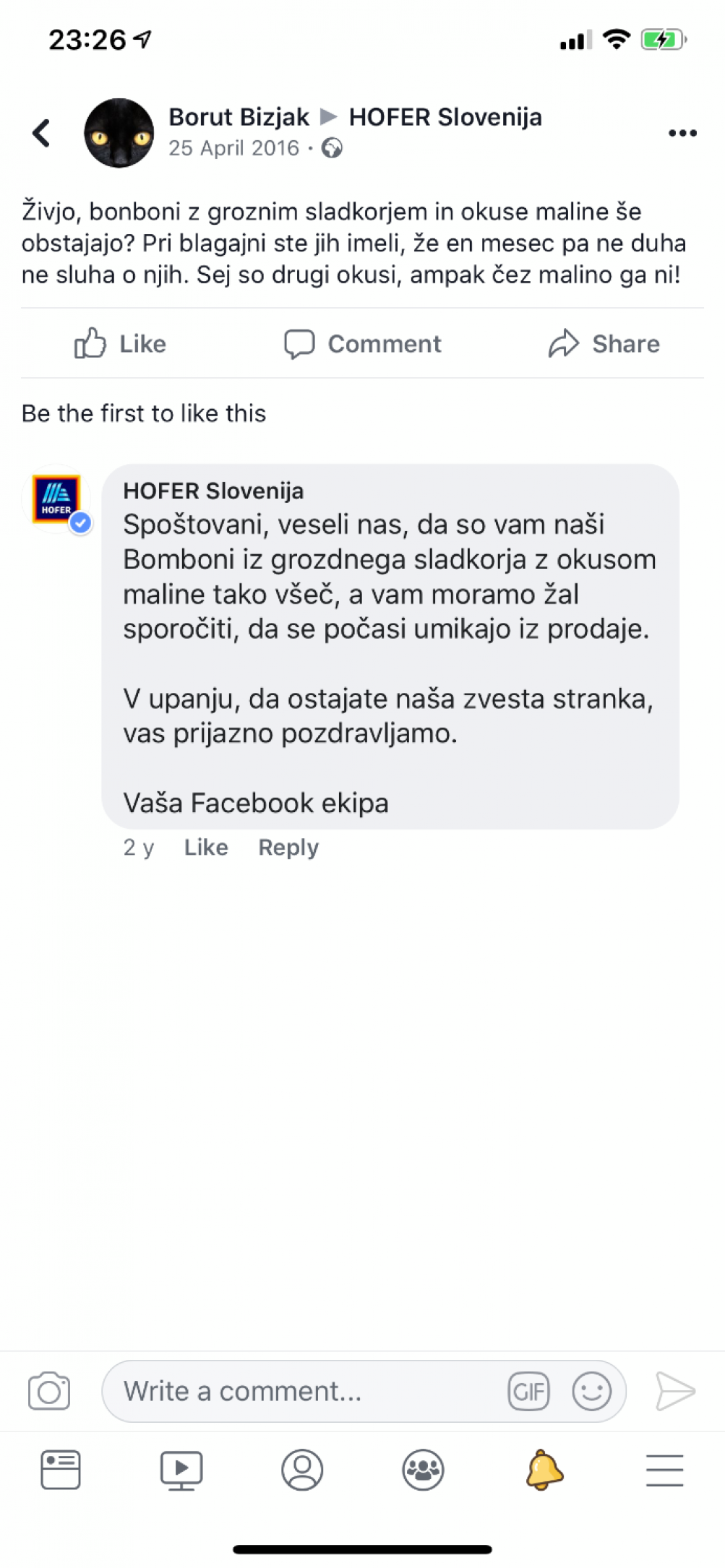This screenshot has width=725, height=1568.
Task: Tap the back arrow icon
Action: (x=41, y=133)
